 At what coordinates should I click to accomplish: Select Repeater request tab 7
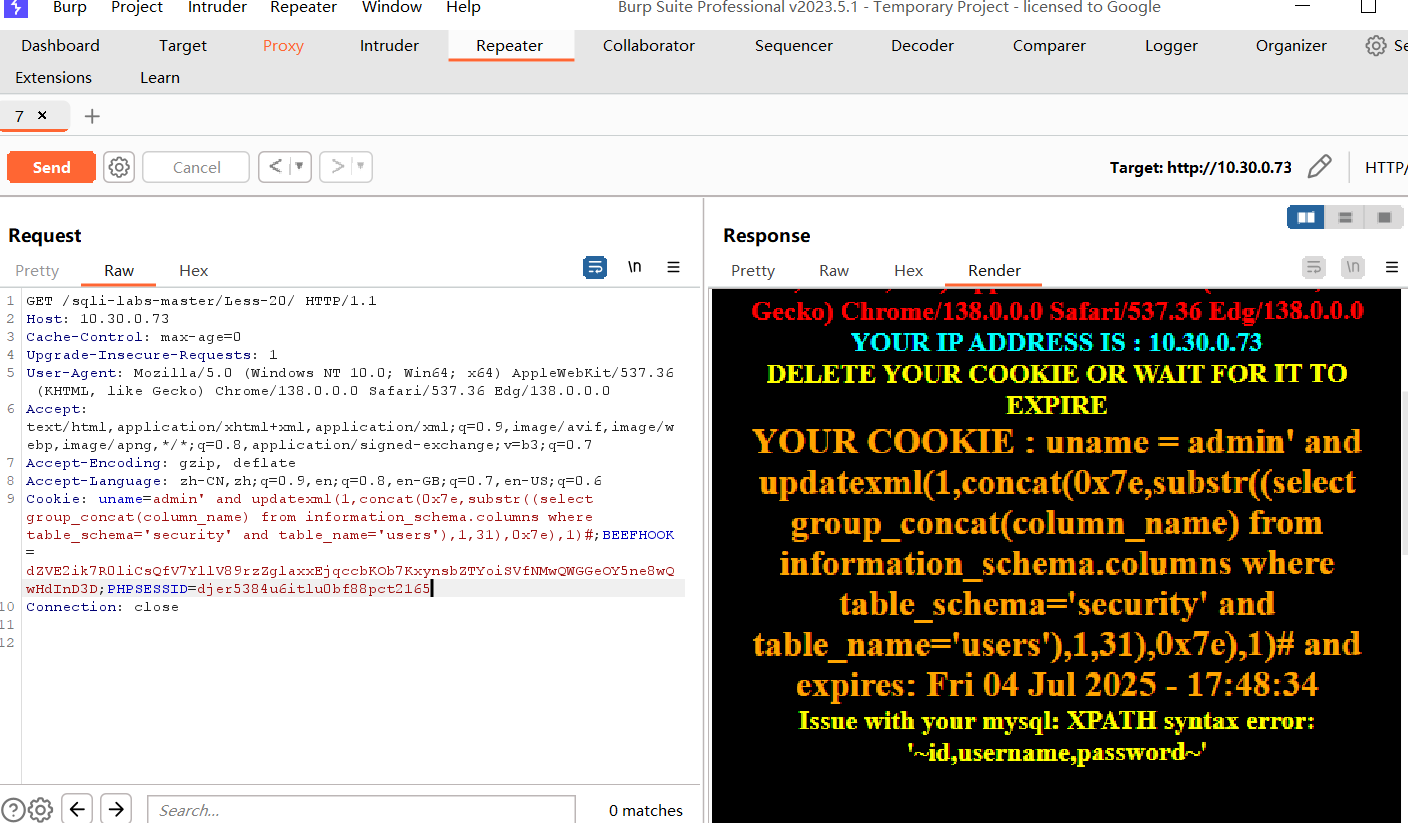(x=19, y=116)
